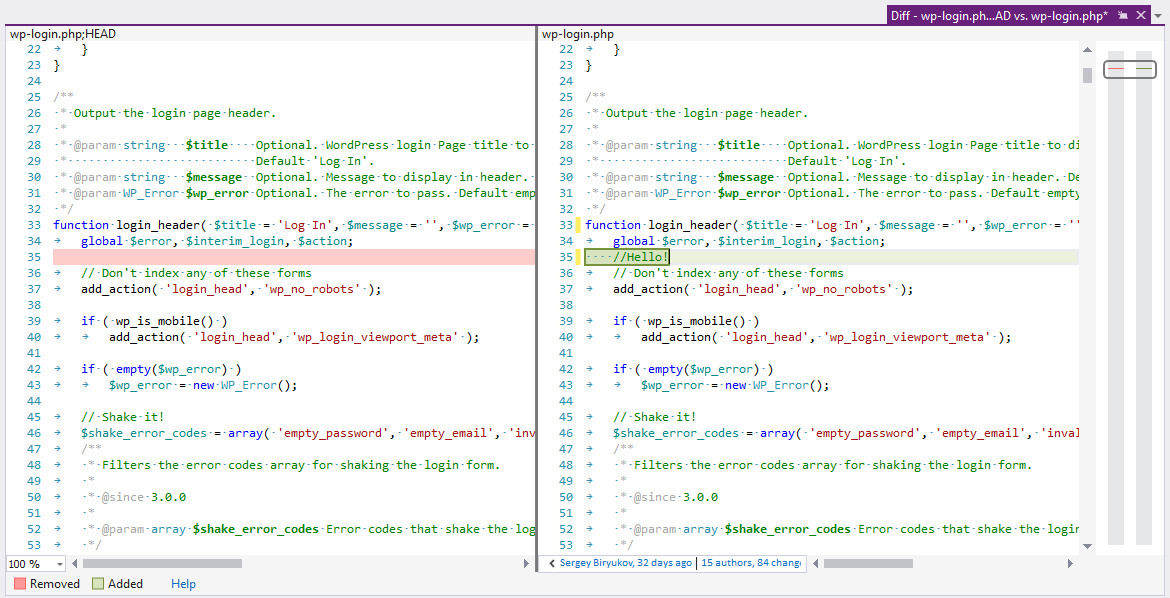1170x598 pixels.
Task: Click the vertical scrollbar up arrow
Action: (1087, 50)
